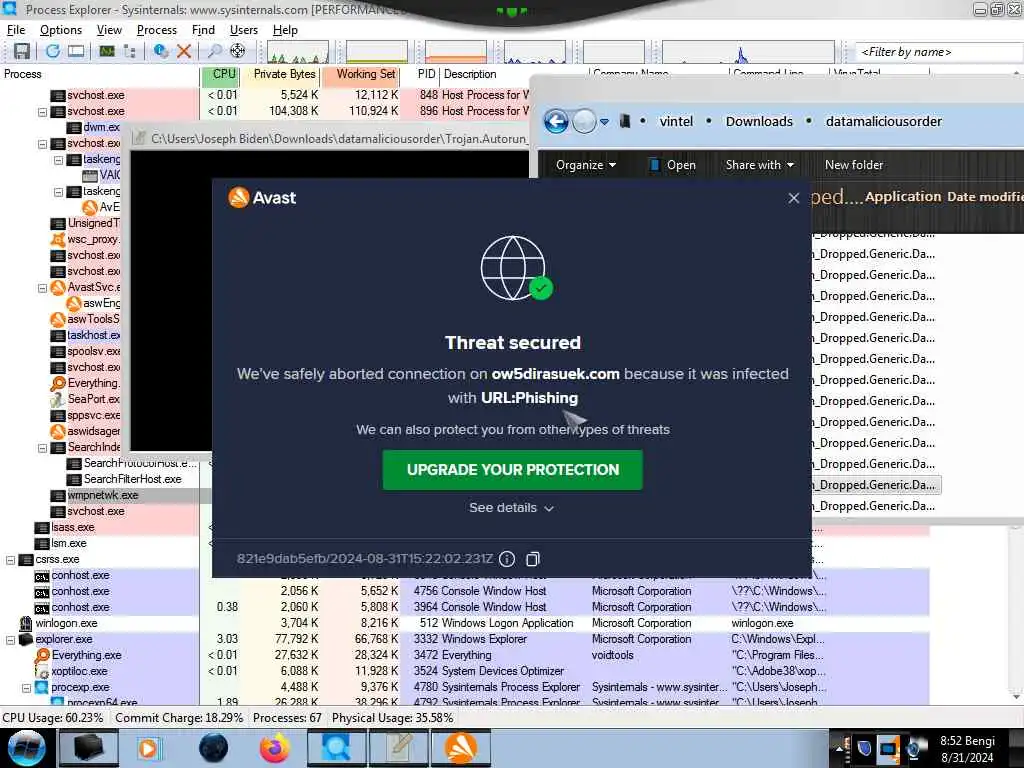The width and height of the screenshot is (1024, 768).
Task: Open Avast from the taskbar
Action: click(x=460, y=748)
